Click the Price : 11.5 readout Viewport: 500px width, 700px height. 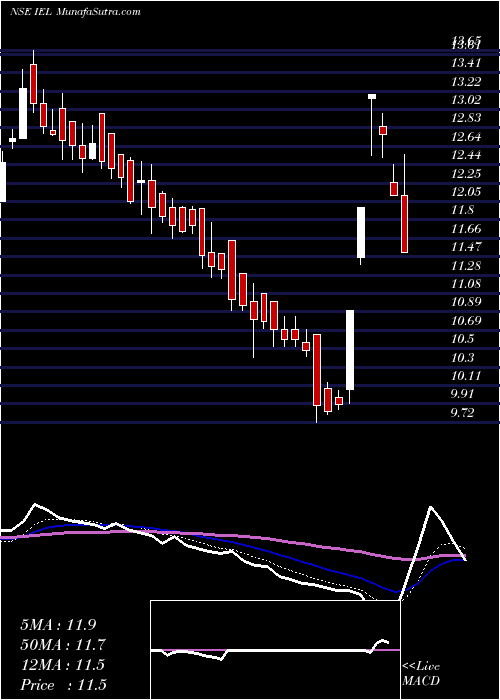coord(63,685)
